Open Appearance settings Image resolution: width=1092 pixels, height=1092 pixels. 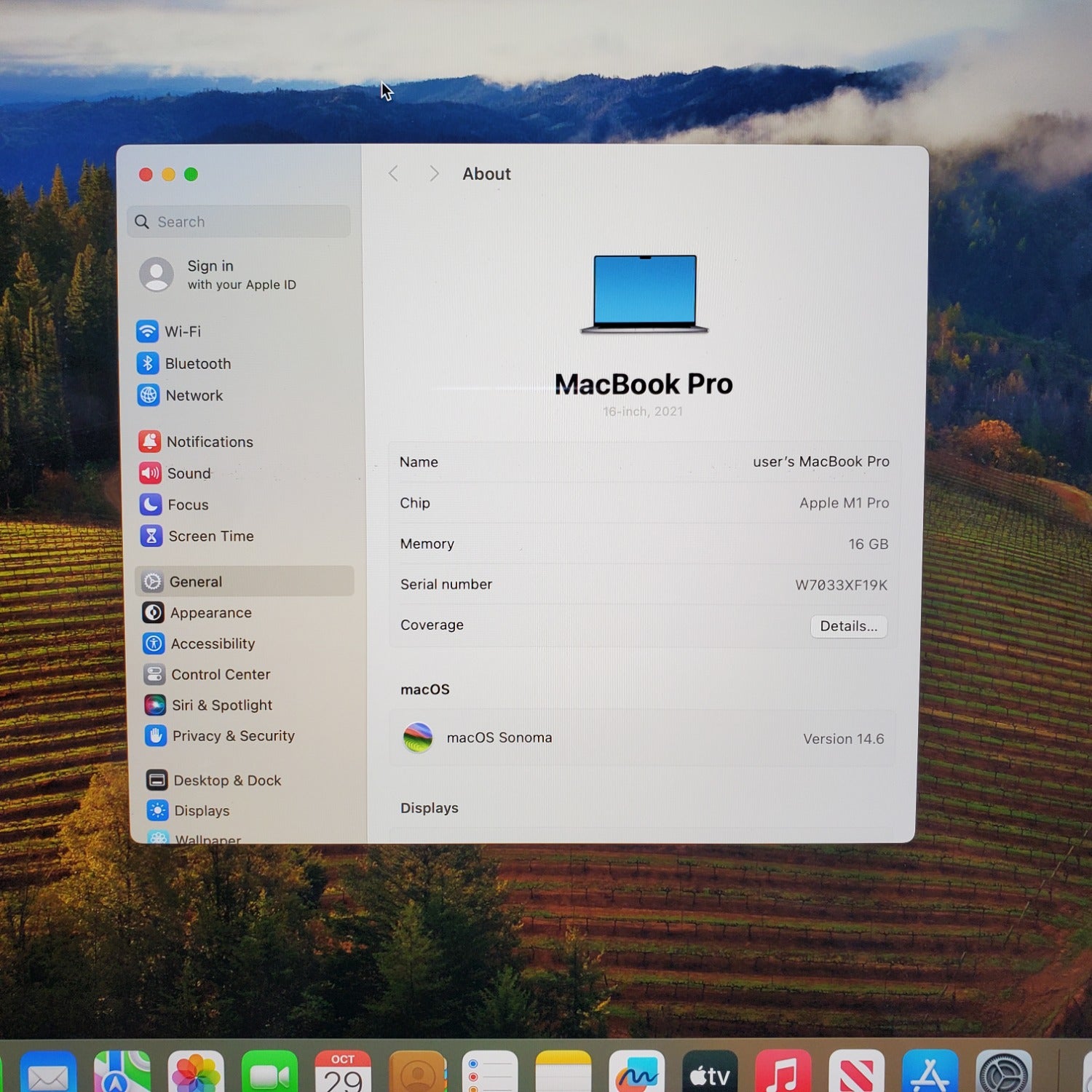point(210,613)
